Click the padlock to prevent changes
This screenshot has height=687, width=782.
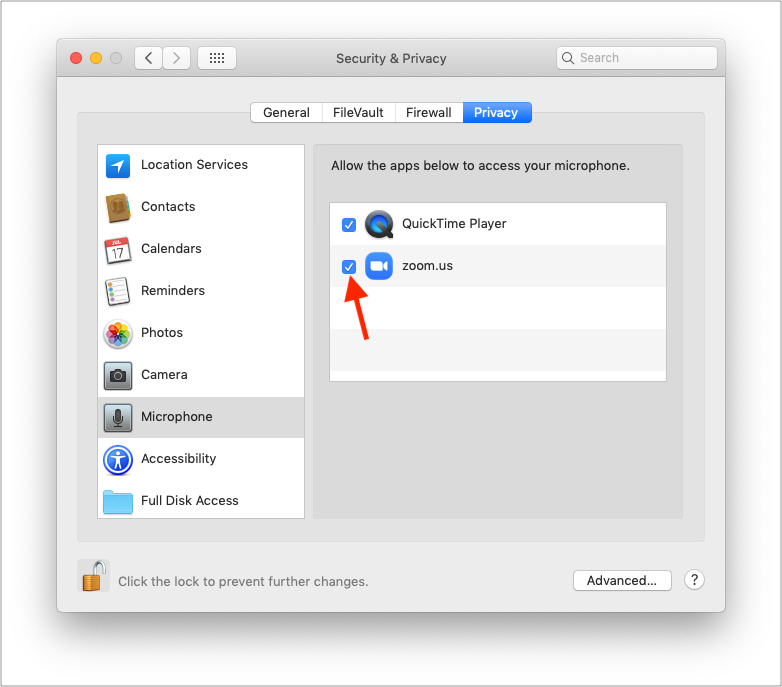pyautogui.click(x=94, y=576)
